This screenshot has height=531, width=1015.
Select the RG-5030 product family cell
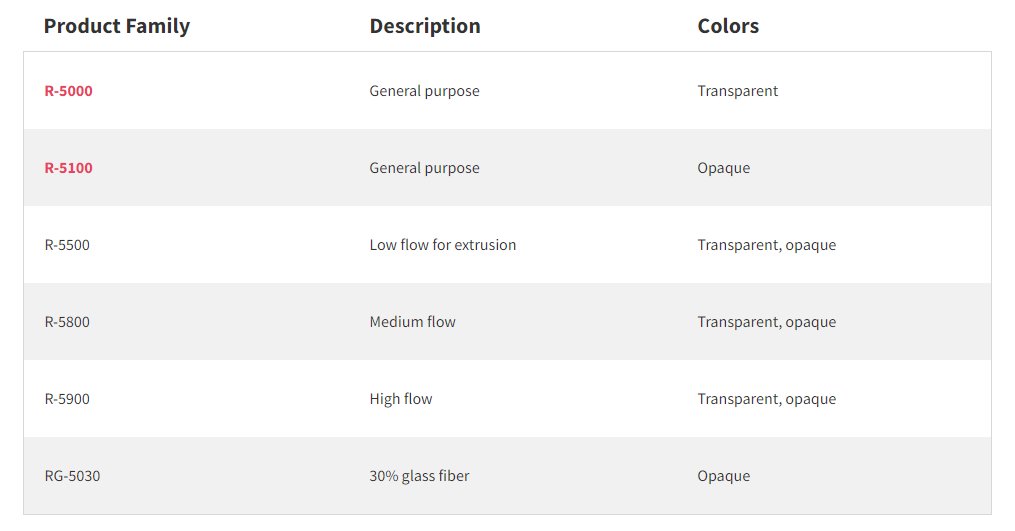click(x=72, y=476)
